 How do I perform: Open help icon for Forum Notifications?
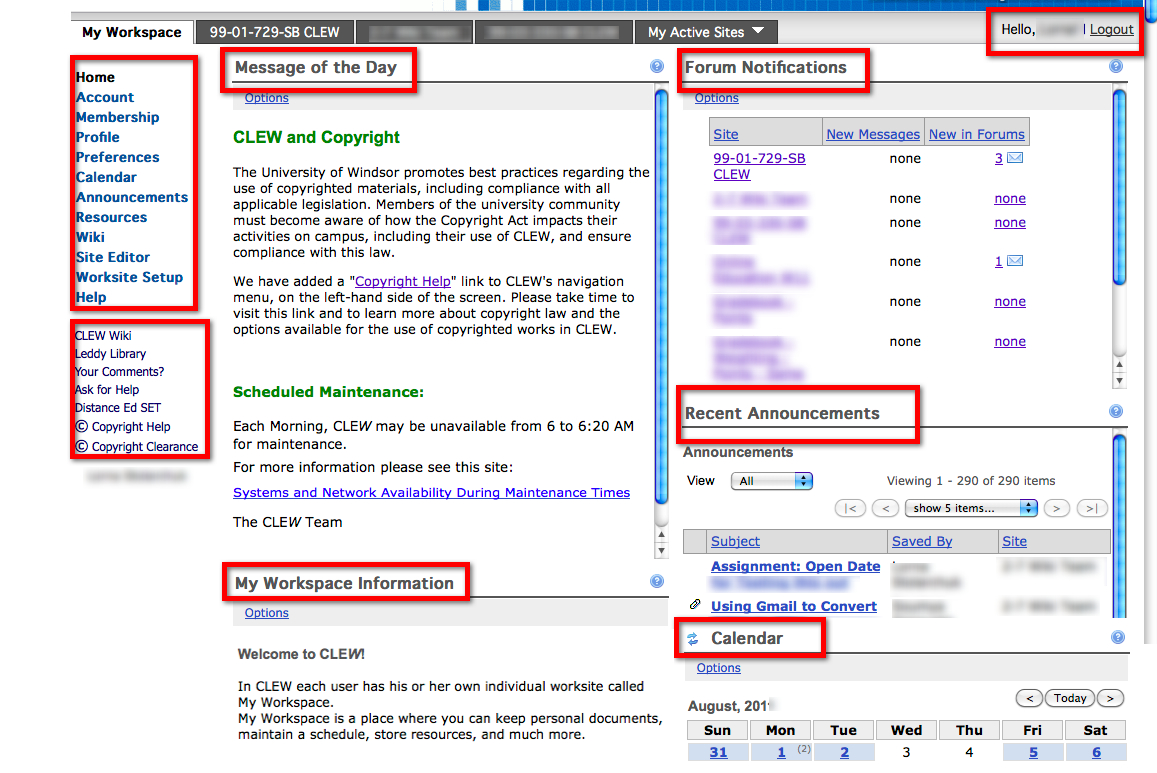coord(1116,66)
